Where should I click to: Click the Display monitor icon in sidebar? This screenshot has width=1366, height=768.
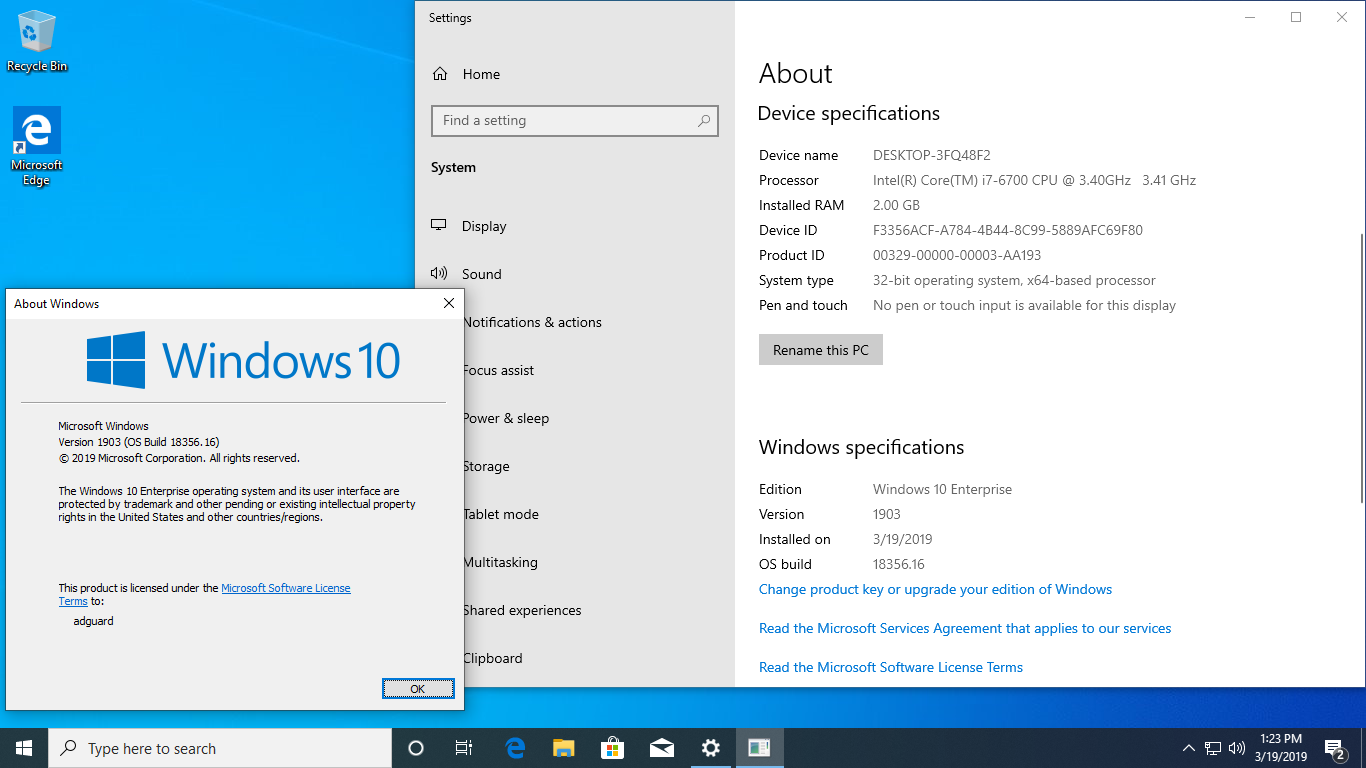point(439,226)
